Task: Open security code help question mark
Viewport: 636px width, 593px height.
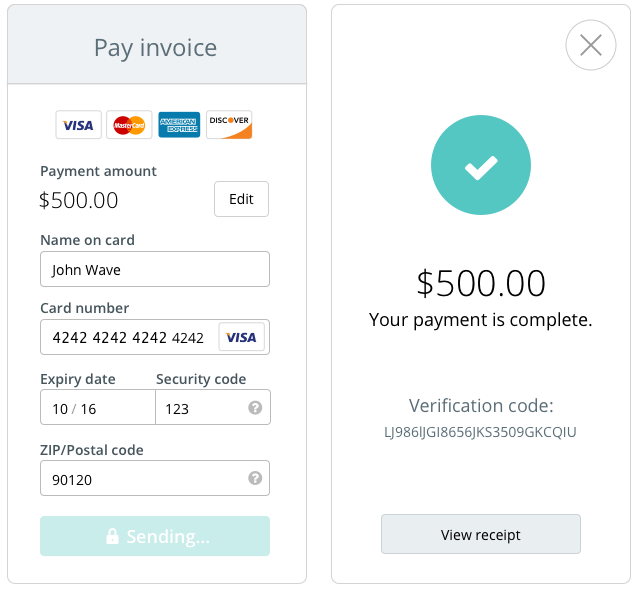Action: [255, 408]
